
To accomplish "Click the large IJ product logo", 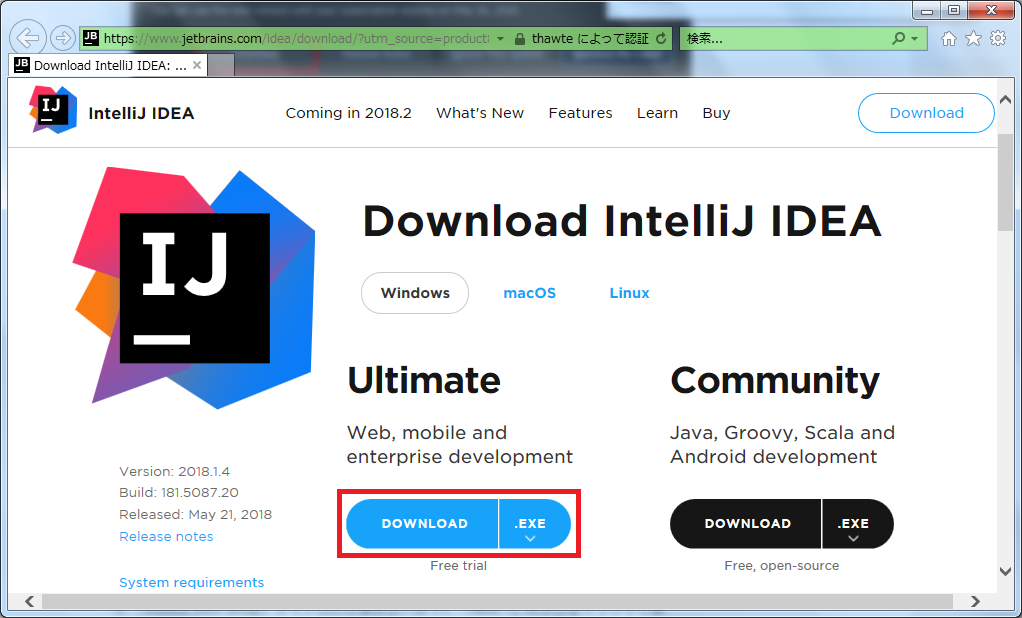I will click(x=194, y=287).
